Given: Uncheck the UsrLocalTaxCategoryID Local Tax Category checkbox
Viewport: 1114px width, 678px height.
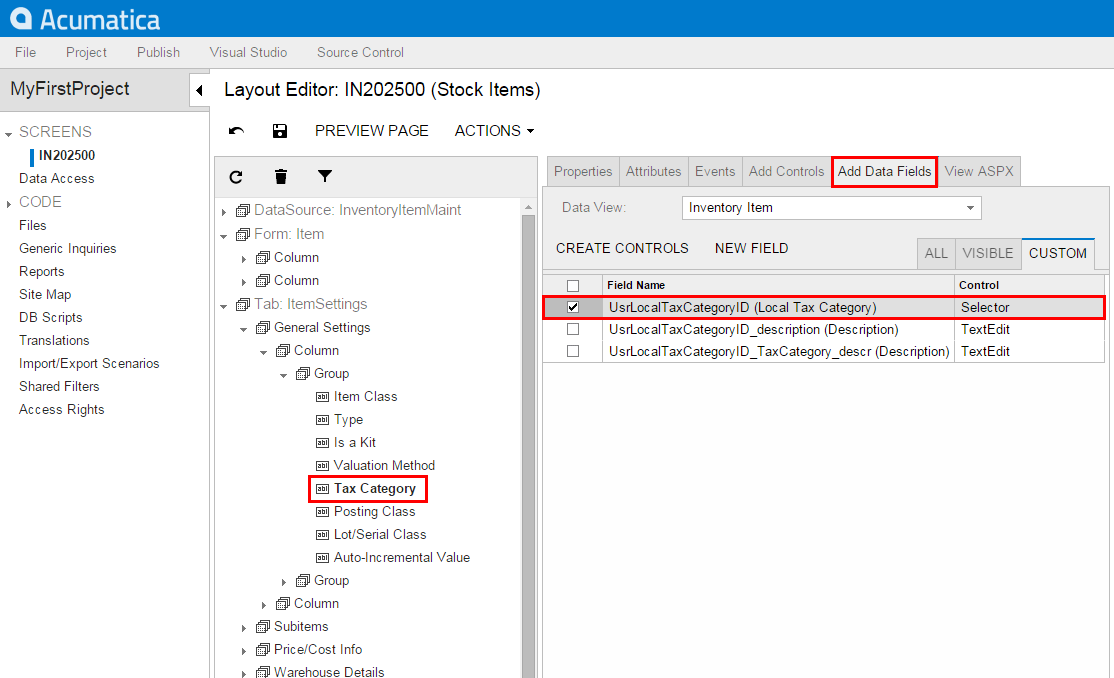Looking at the screenshot, I should click(573, 307).
